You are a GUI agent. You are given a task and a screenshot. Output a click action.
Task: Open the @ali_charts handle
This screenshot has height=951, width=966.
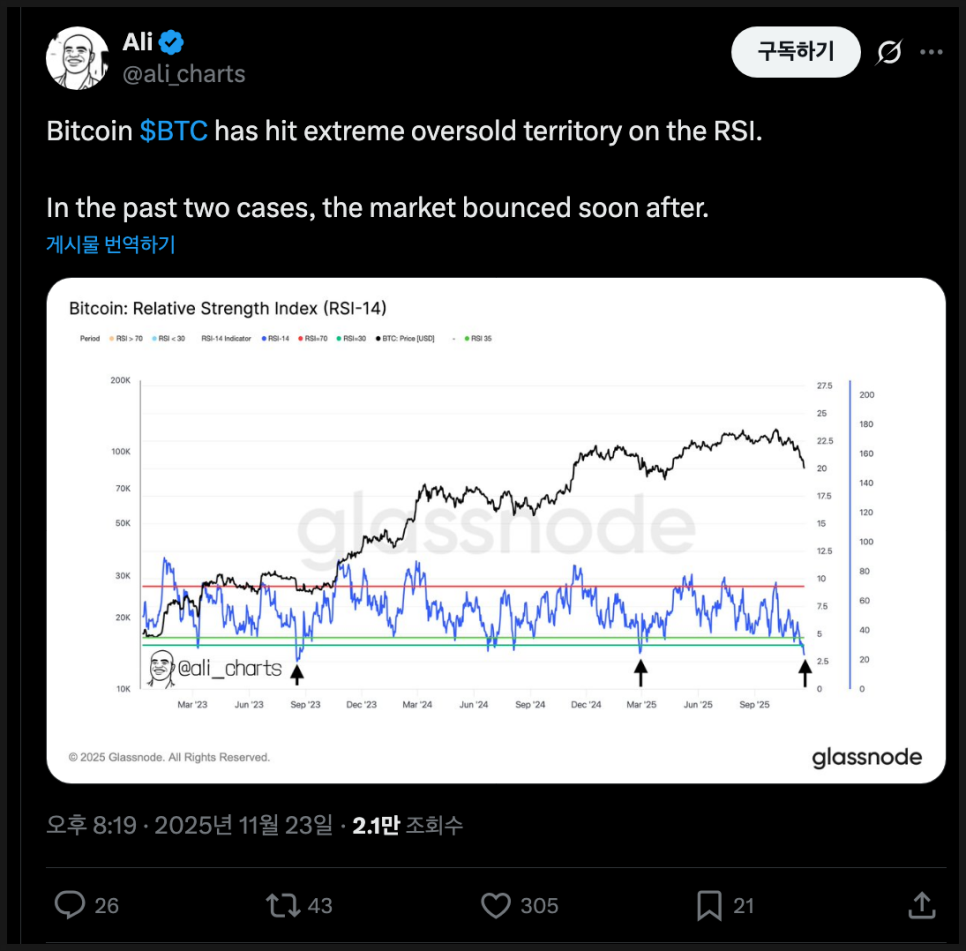[183, 74]
